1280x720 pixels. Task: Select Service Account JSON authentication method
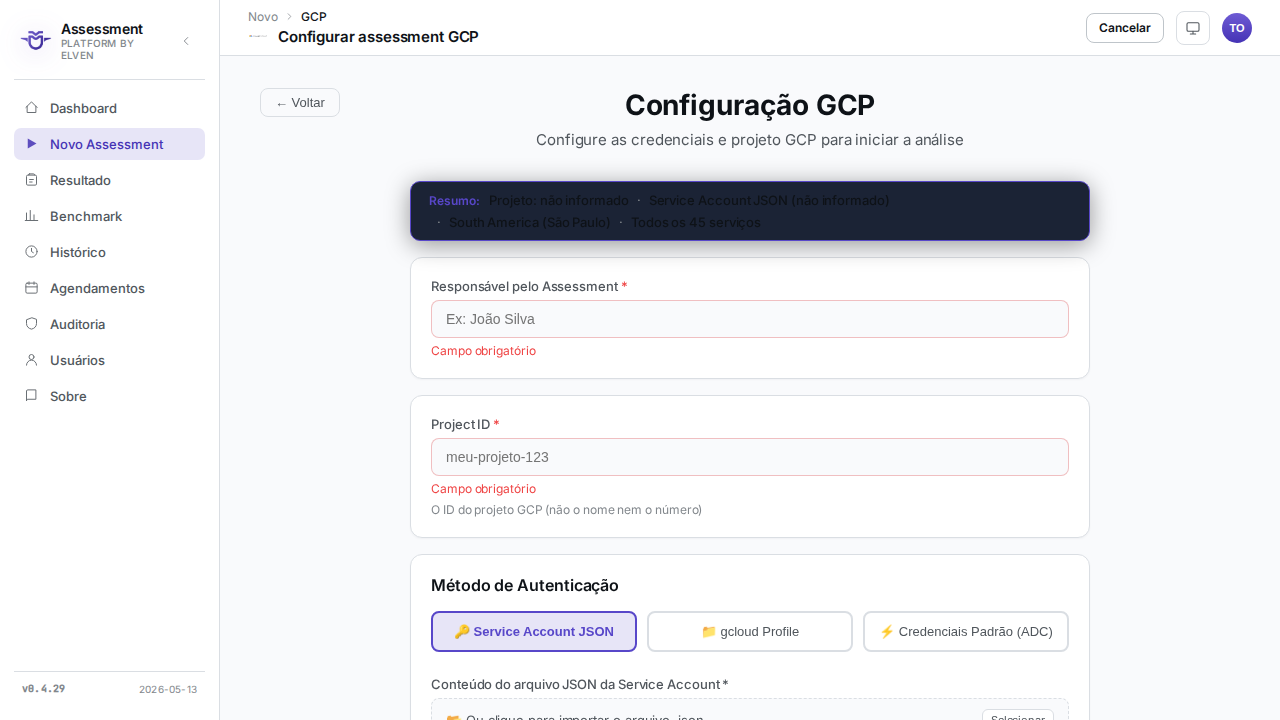click(x=534, y=631)
